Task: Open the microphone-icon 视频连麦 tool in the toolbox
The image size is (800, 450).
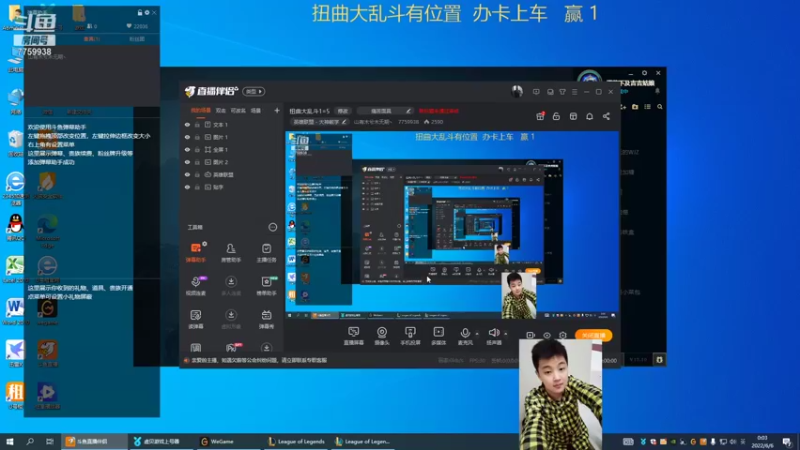Action: (195, 286)
